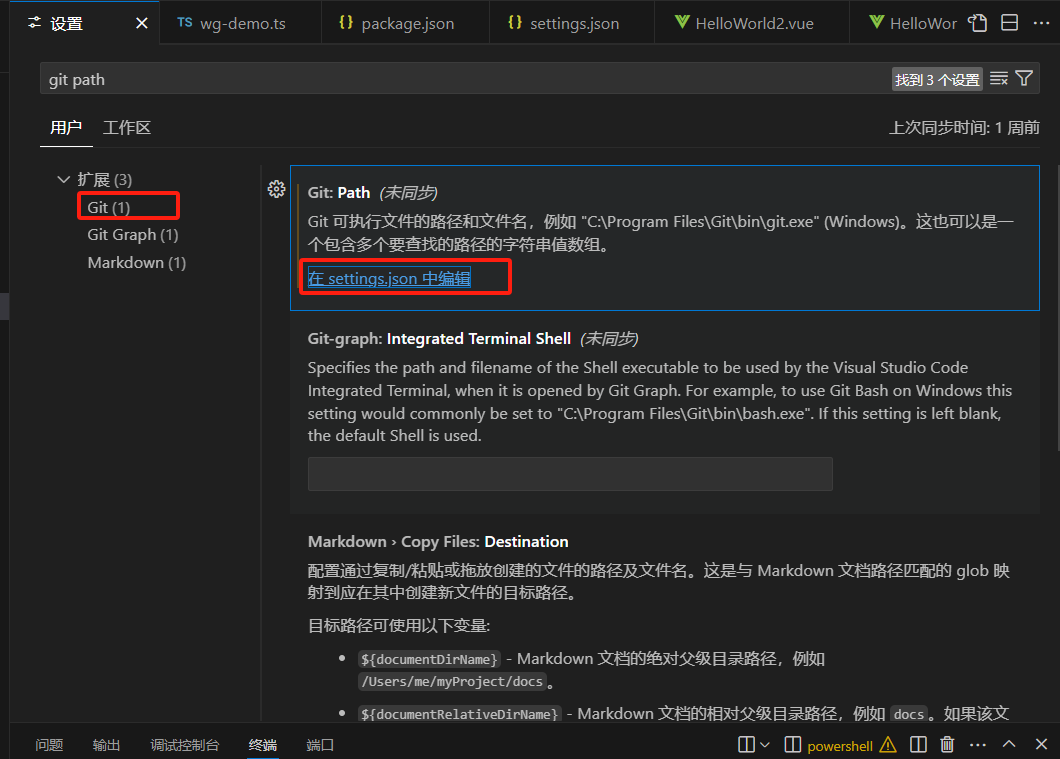Kill the terminal with the trash icon
This screenshot has width=1060, height=759.
pos(947,744)
